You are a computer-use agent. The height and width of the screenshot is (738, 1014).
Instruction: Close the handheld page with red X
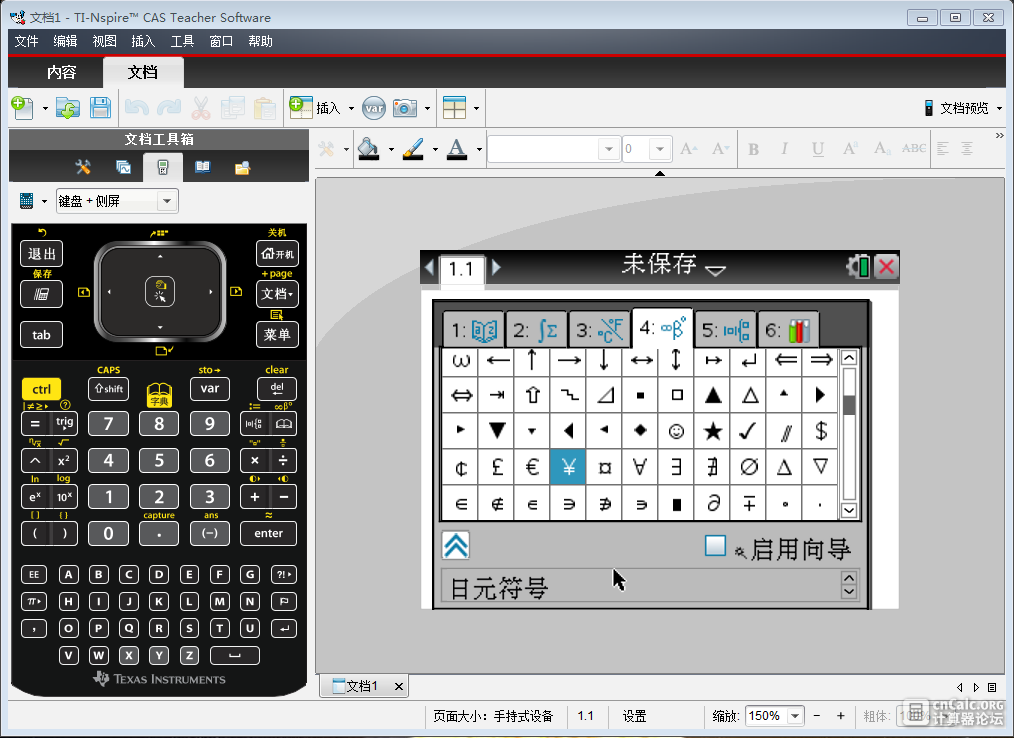pyautogui.click(x=887, y=266)
